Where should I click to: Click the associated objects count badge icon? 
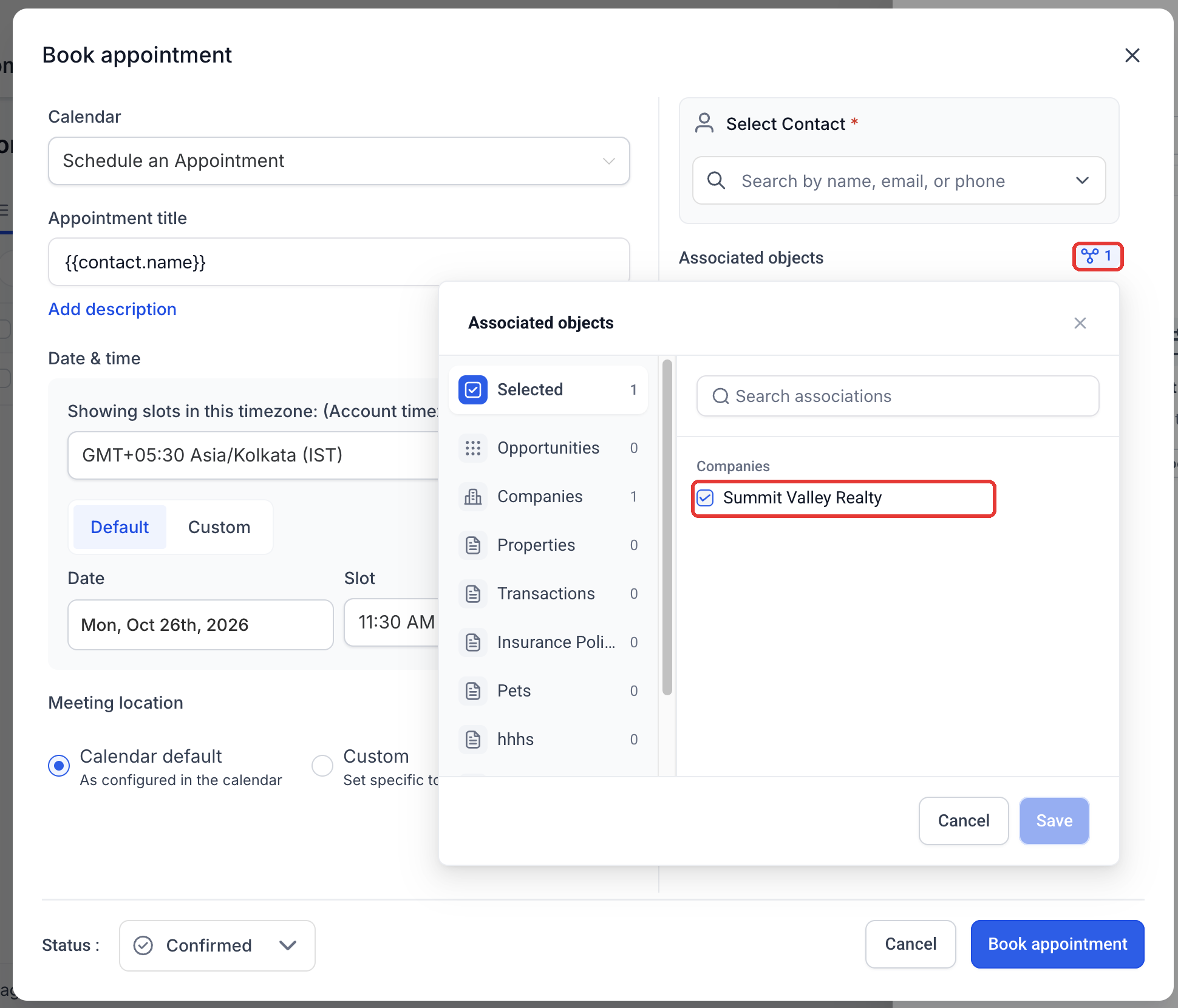1090,256
